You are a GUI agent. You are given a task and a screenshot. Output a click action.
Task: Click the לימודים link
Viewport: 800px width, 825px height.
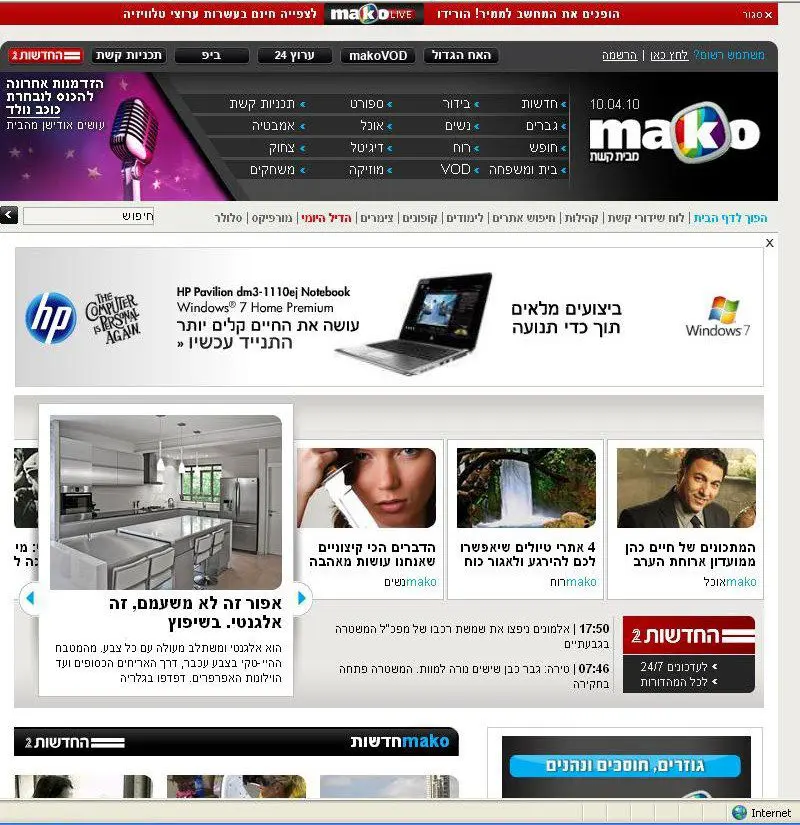pos(465,218)
